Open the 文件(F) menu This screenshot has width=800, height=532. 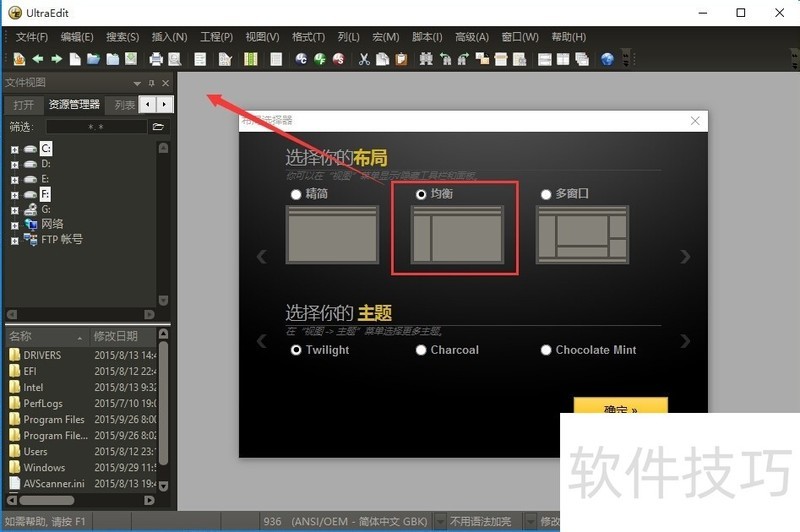click(32, 37)
